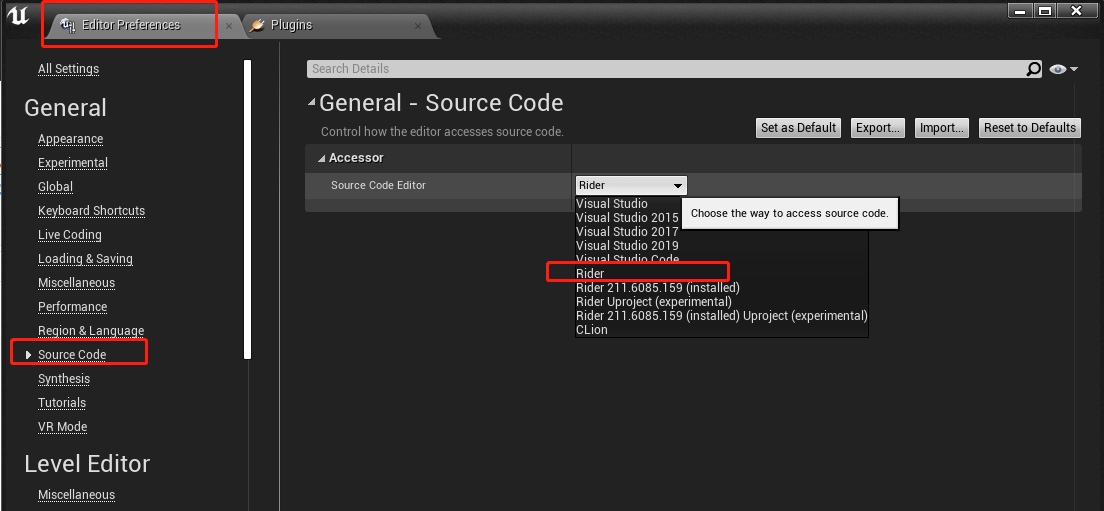Open the All Settings link
This screenshot has height=511, width=1104.
[68, 69]
